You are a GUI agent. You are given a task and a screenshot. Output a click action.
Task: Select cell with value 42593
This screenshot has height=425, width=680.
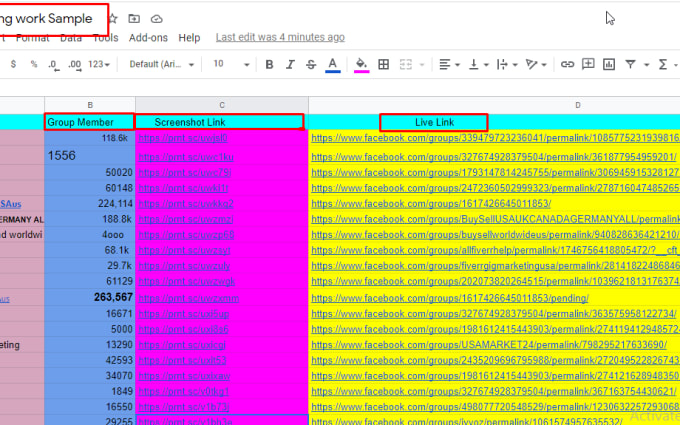click(90, 360)
